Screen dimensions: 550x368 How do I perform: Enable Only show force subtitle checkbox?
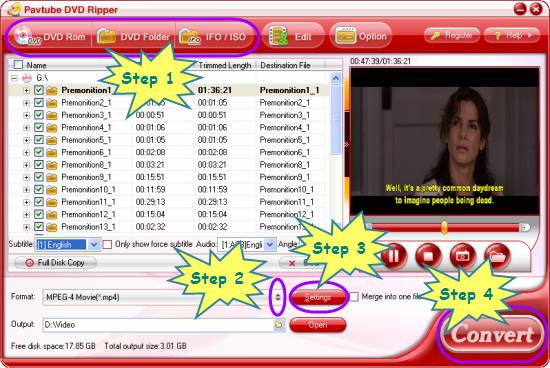[107, 244]
